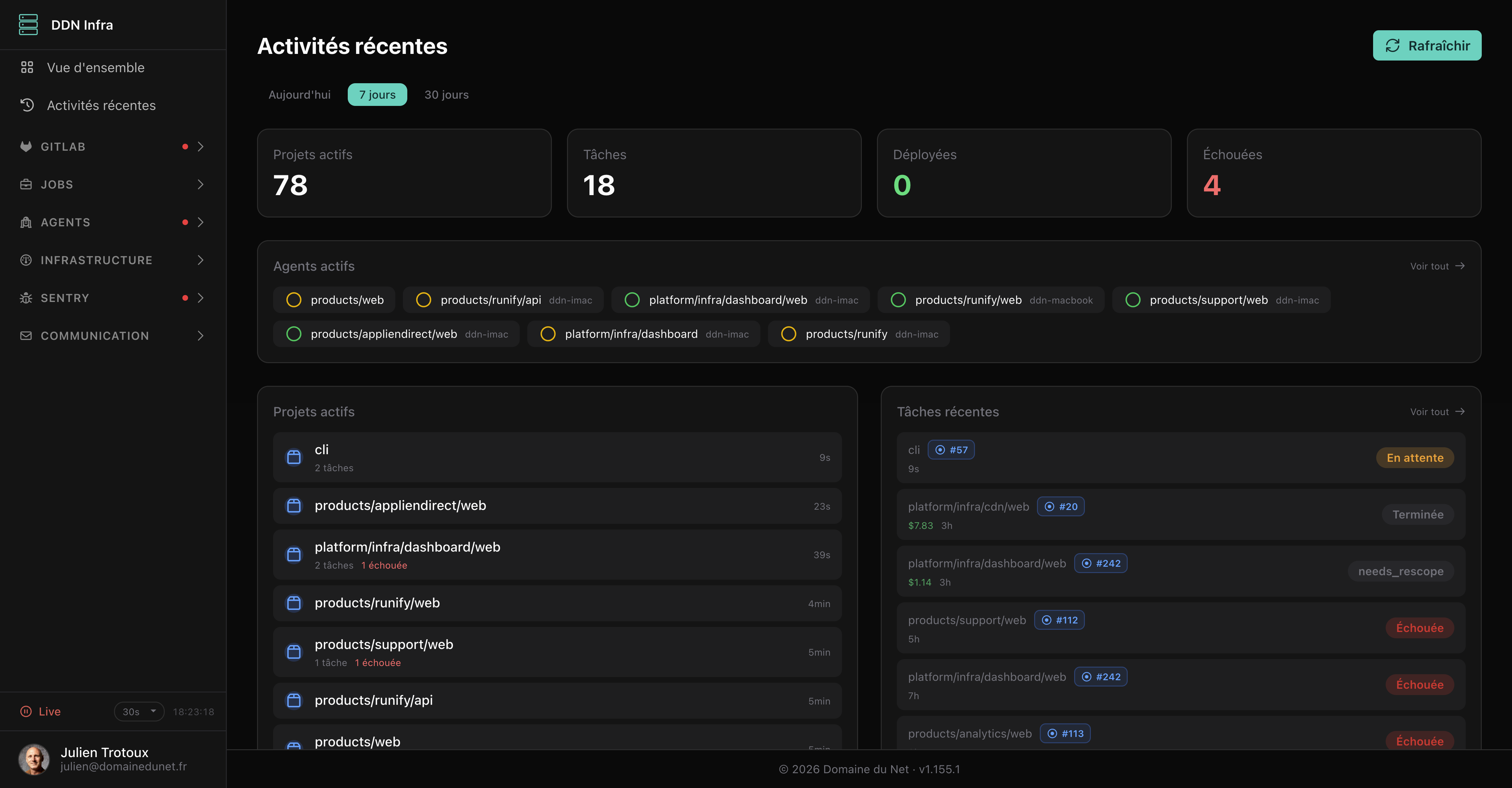This screenshot has height=788, width=1512.
Task: Open Voir tout in Tâches récentes
Action: point(1437,412)
